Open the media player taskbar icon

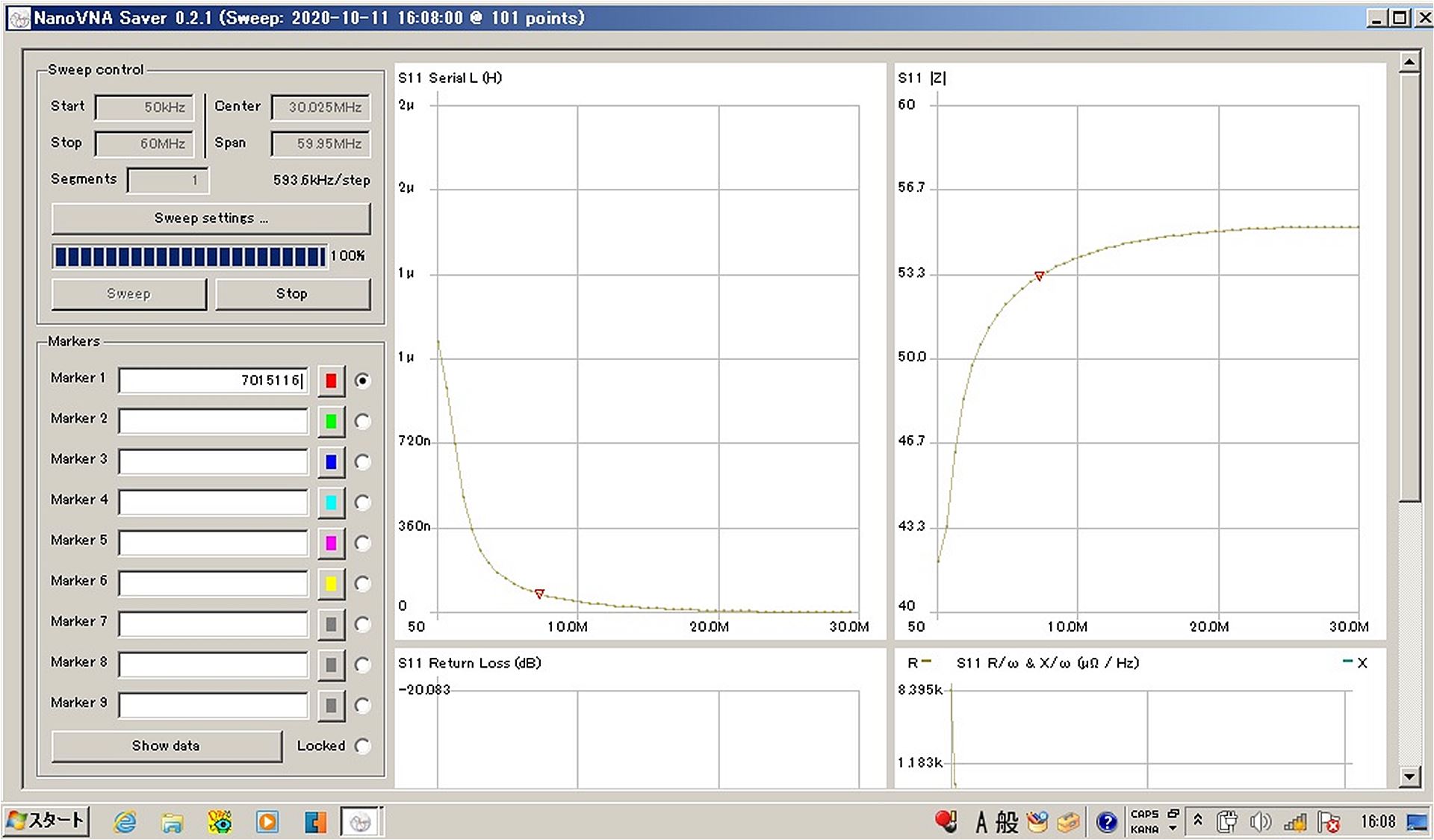267,822
